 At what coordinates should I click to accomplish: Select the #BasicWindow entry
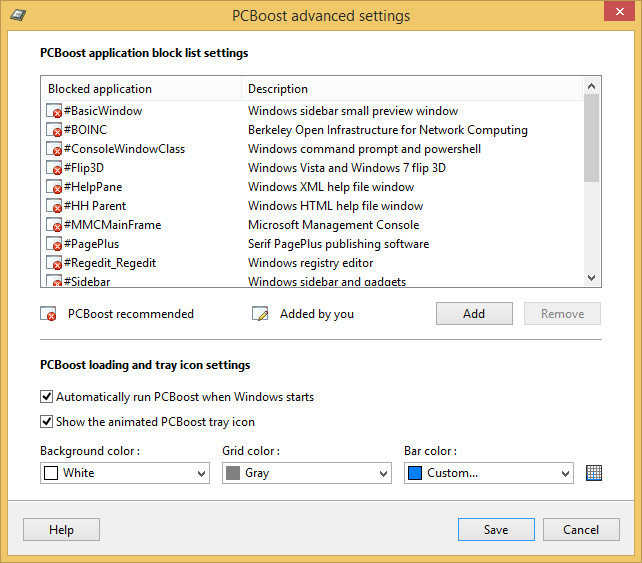[103, 111]
